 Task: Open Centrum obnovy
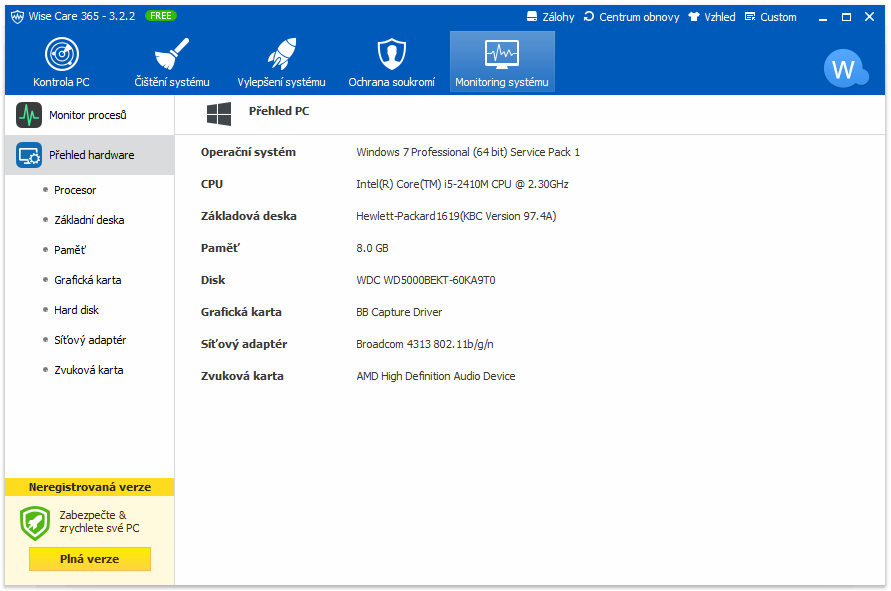(631, 16)
